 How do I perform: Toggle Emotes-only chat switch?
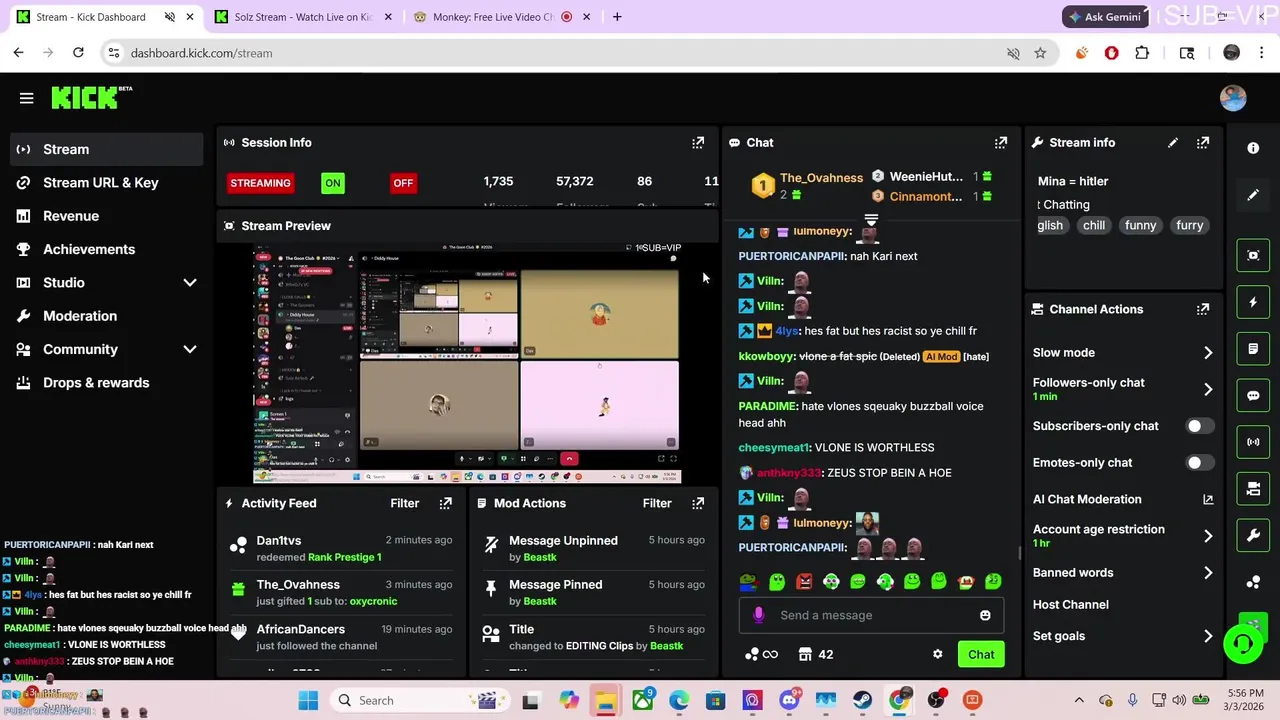(1198, 463)
